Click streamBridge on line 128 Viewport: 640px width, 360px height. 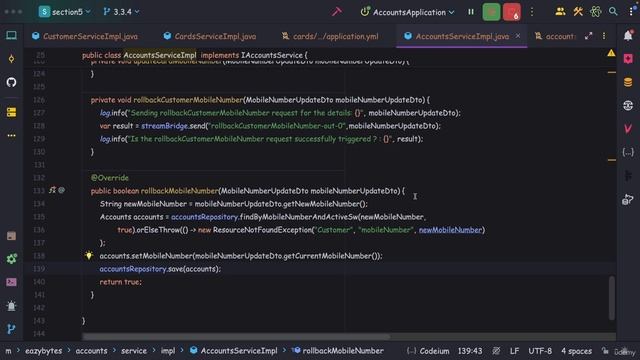tap(164, 126)
